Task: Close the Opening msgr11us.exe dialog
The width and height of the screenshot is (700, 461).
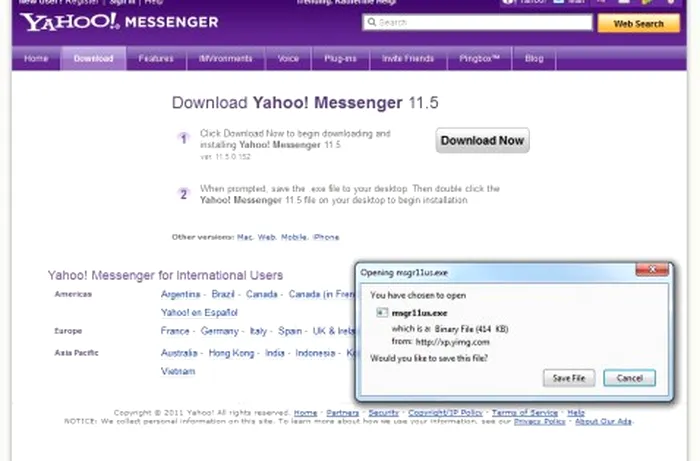Action: point(652,269)
